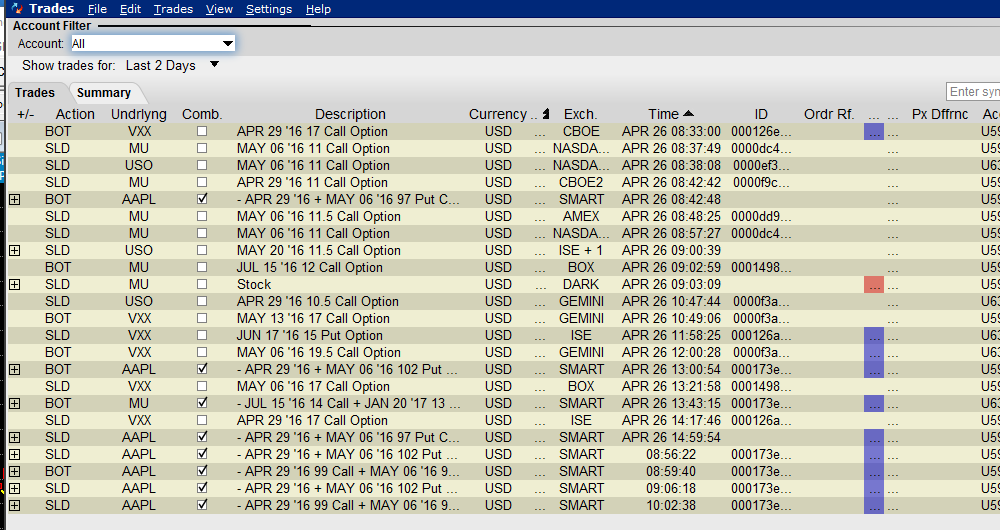Click the sort arrow on Time column

coord(688,114)
